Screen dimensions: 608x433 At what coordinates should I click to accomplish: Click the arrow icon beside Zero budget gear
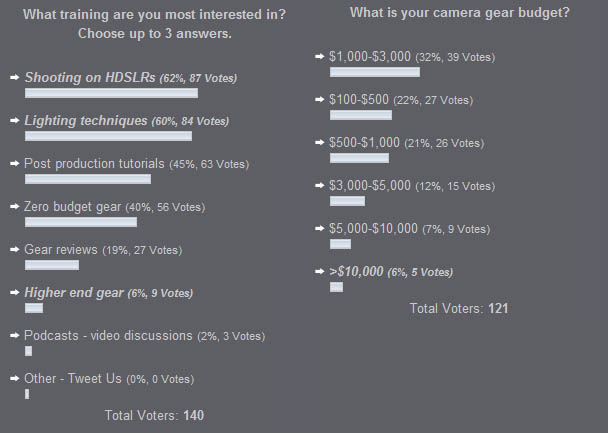point(15,207)
